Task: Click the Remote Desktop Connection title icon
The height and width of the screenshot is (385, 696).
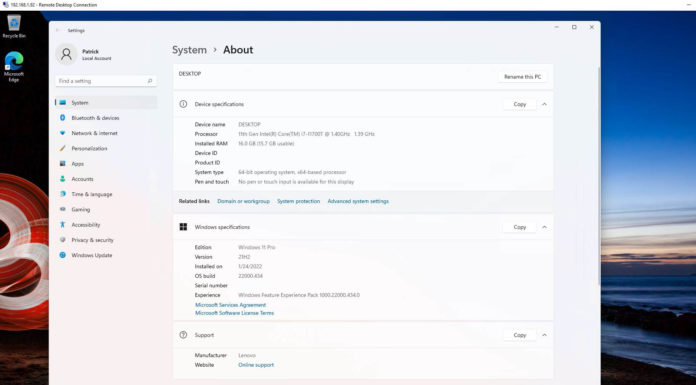Action: (6, 5)
